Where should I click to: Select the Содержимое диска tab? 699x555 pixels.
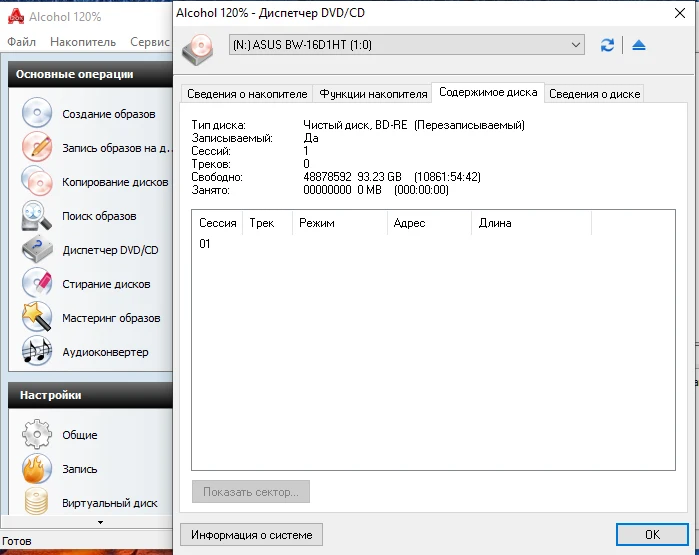point(488,92)
